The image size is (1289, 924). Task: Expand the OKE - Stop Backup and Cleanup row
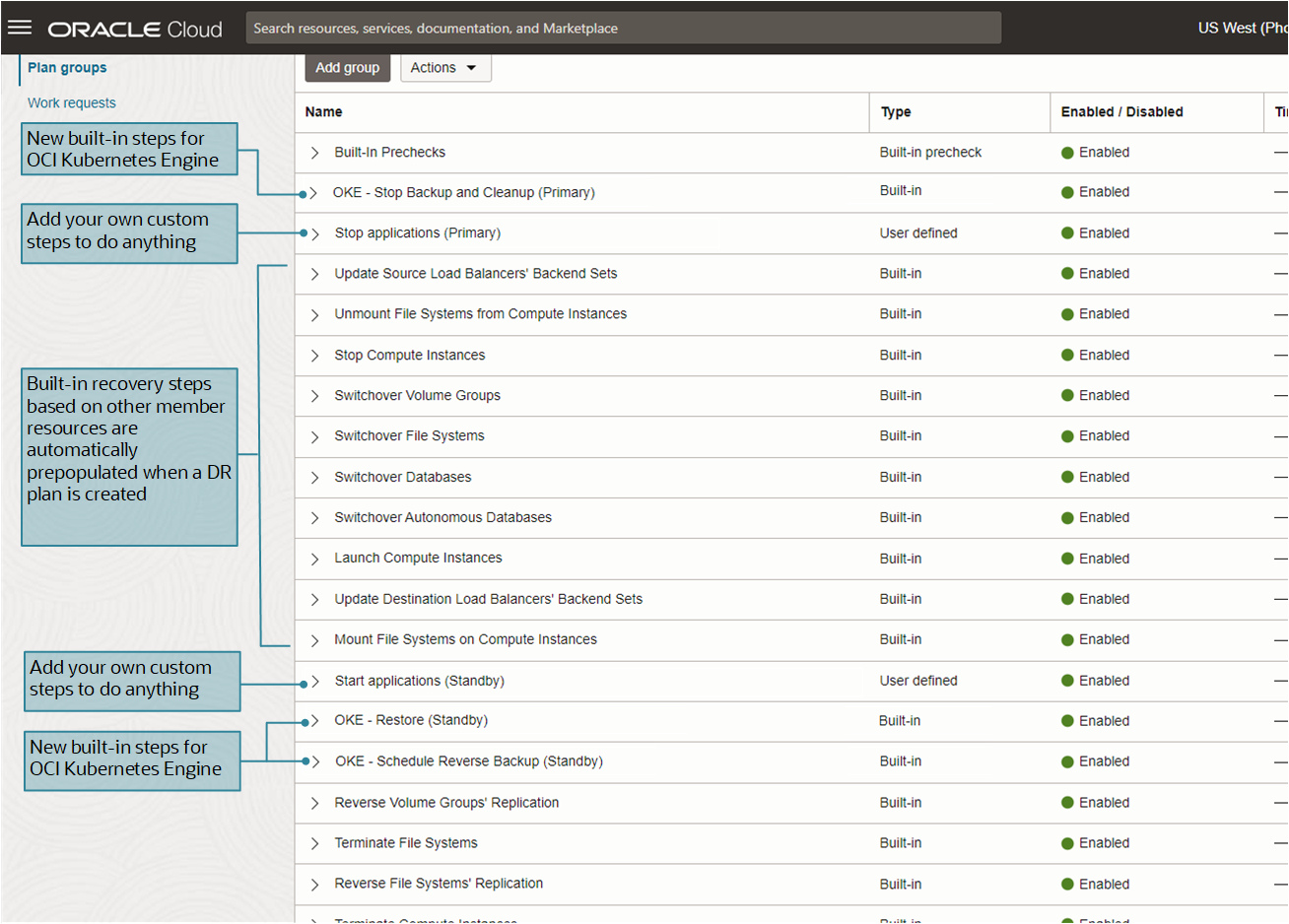[x=314, y=192]
